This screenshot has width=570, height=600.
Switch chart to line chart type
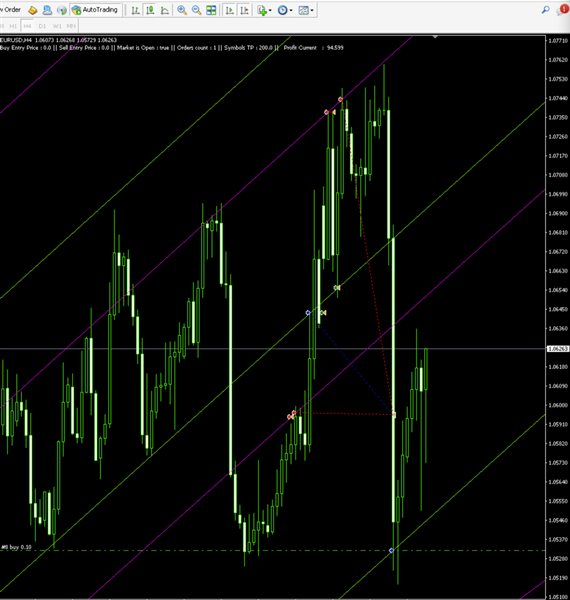point(165,10)
